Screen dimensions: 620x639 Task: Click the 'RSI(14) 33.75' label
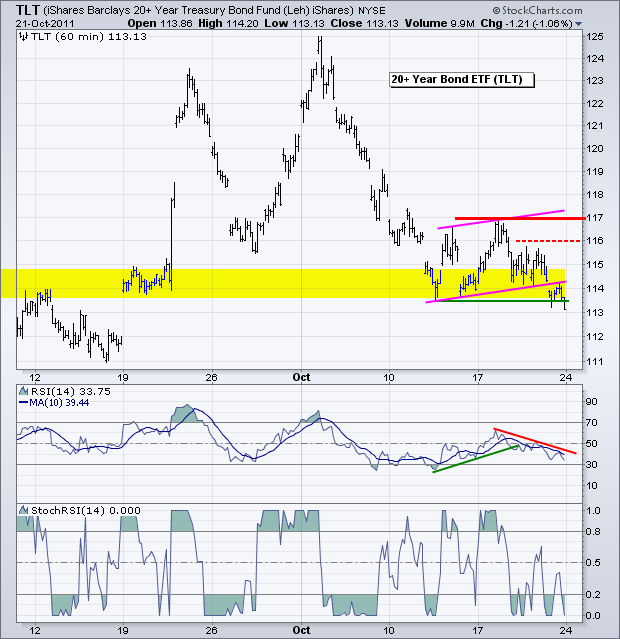(71, 392)
